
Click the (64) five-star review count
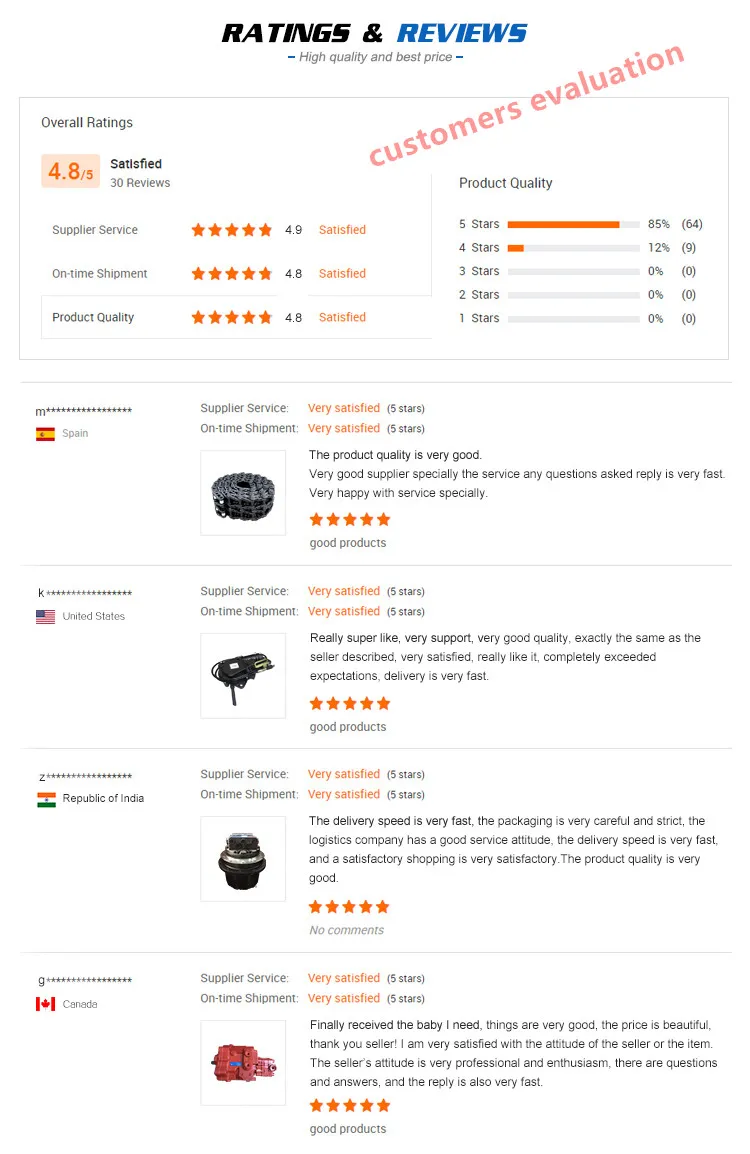pyautogui.click(x=692, y=225)
